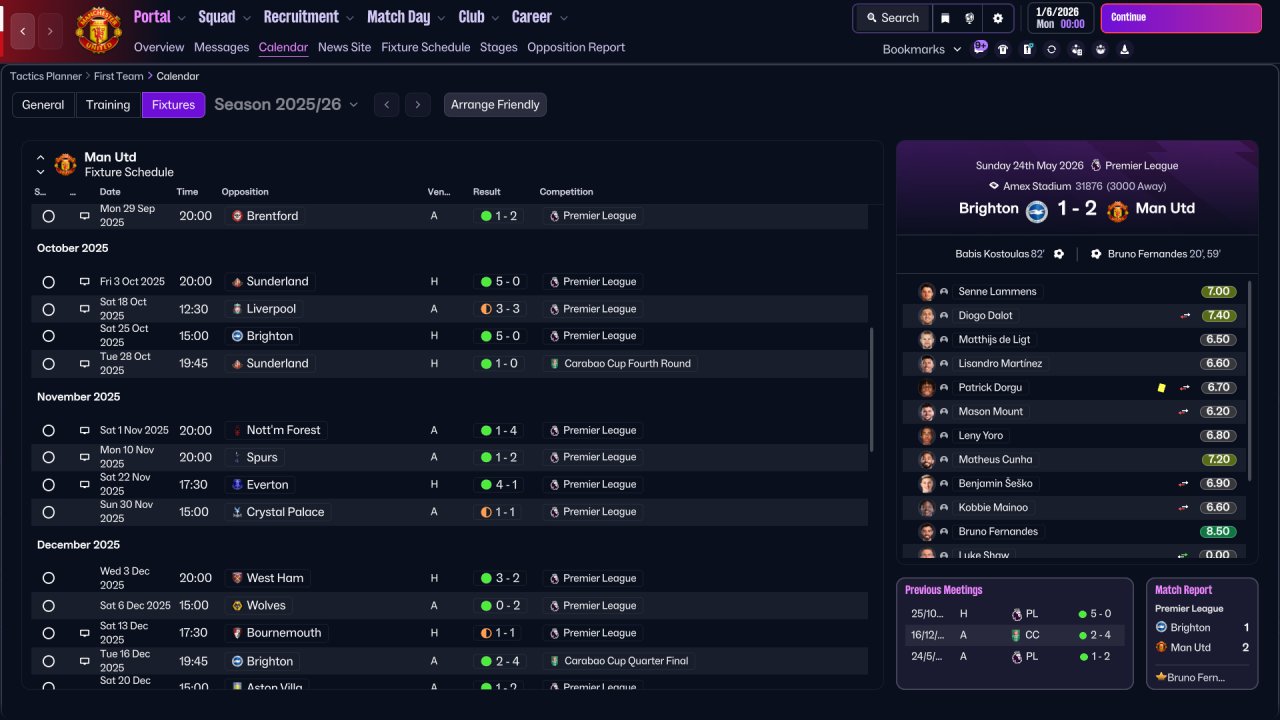This screenshot has height=720, width=1280.
Task: Click the tactics board shortcut icon
Action: pos(1027,49)
